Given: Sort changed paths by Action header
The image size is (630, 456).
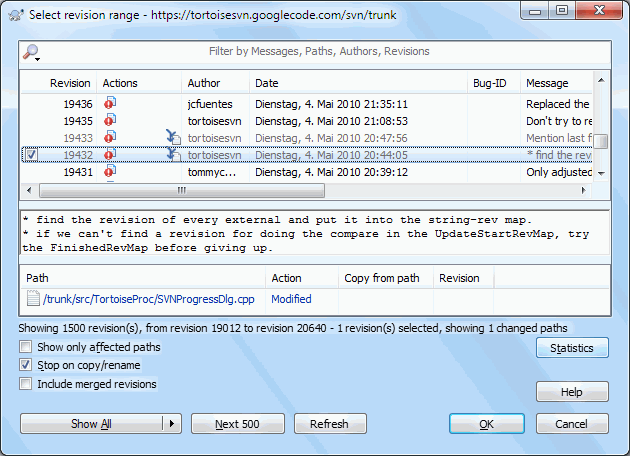Looking at the screenshot, I should [302, 278].
